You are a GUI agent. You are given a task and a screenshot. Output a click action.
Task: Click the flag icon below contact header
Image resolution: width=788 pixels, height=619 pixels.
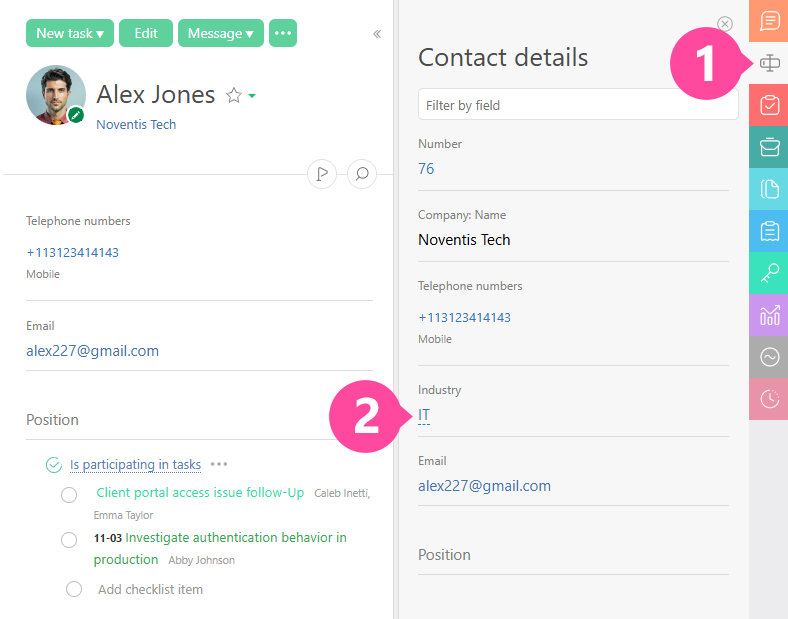click(322, 174)
